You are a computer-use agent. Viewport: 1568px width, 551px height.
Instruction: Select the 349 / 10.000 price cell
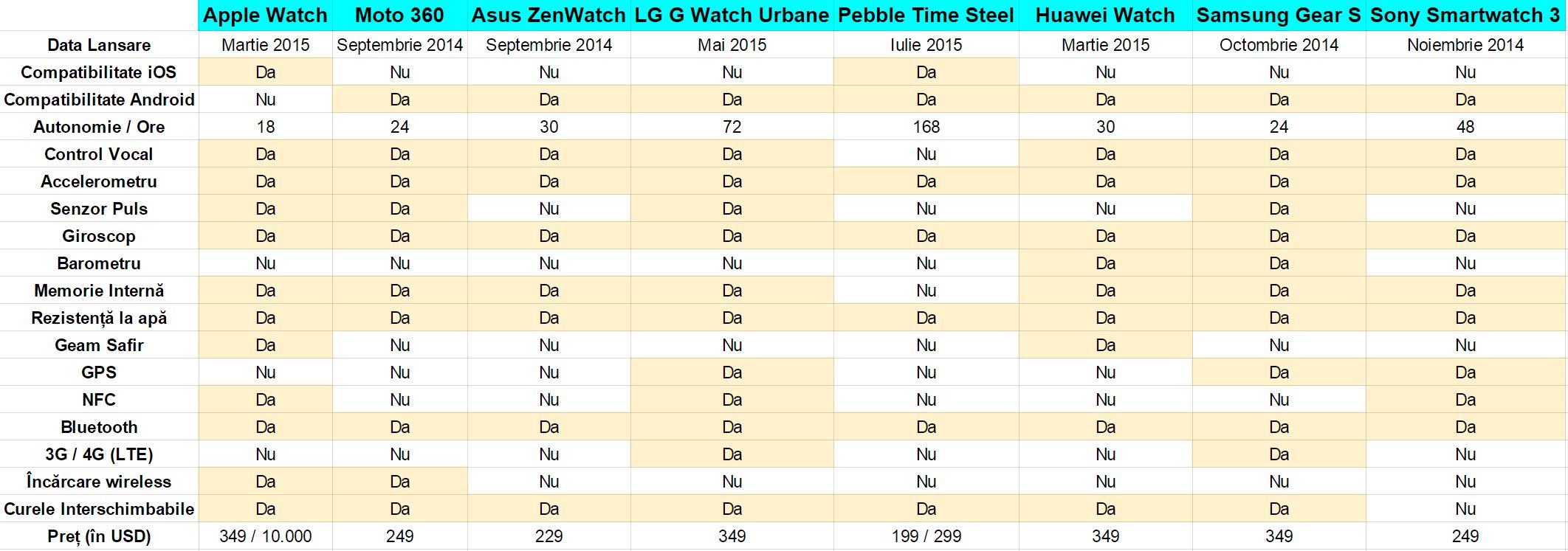[x=265, y=536]
